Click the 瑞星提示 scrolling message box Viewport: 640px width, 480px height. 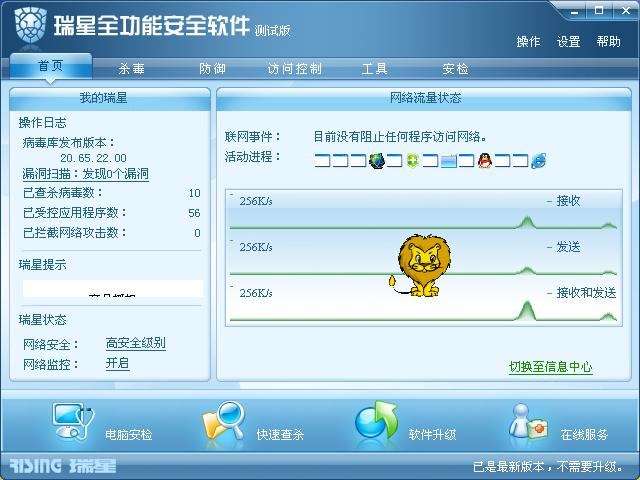[x=113, y=288]
